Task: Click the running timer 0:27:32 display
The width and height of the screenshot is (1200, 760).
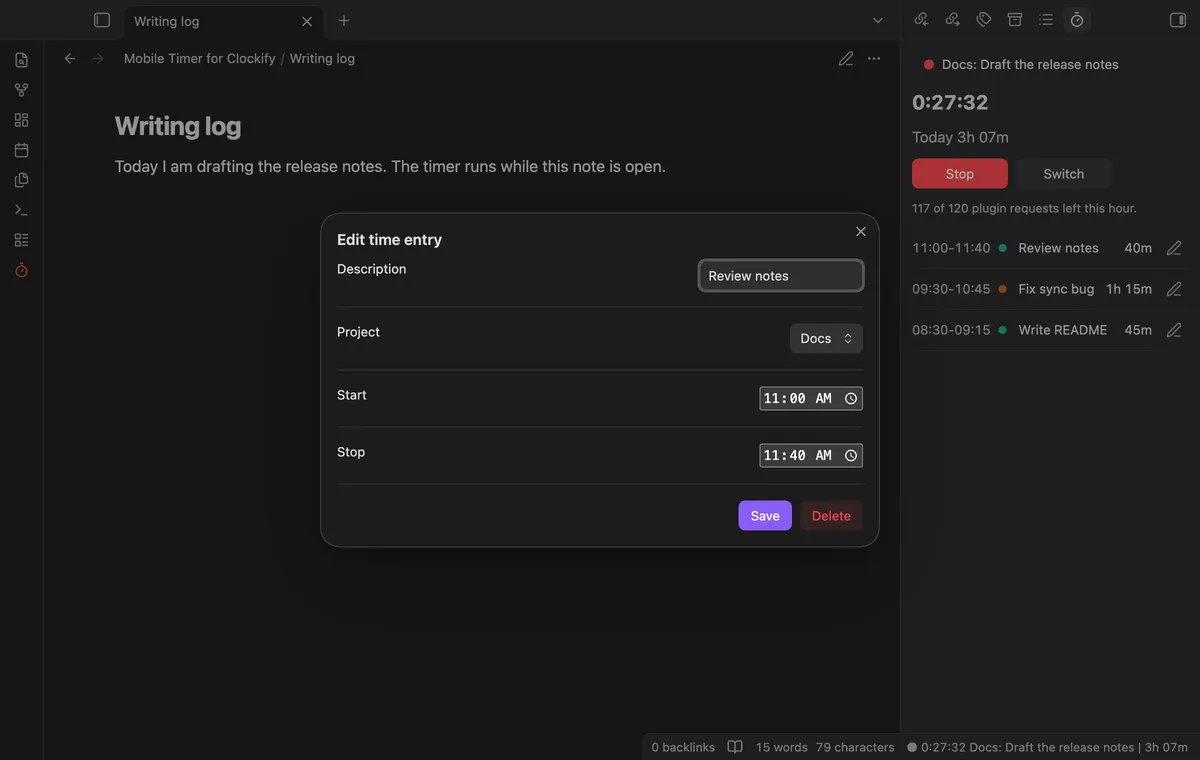Action: (950, 102)
